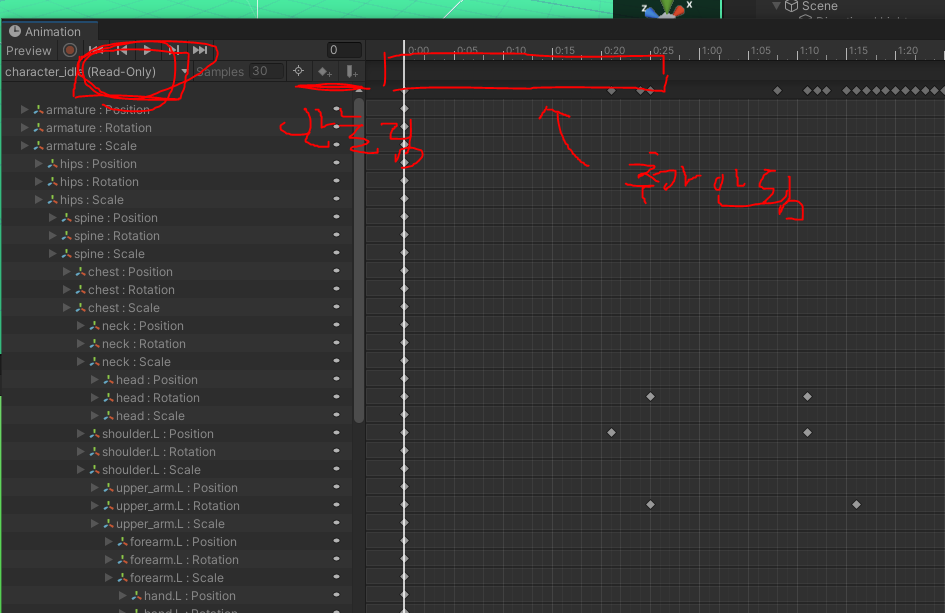
Task: Toggle the animation record button
Action: (70, 51)
